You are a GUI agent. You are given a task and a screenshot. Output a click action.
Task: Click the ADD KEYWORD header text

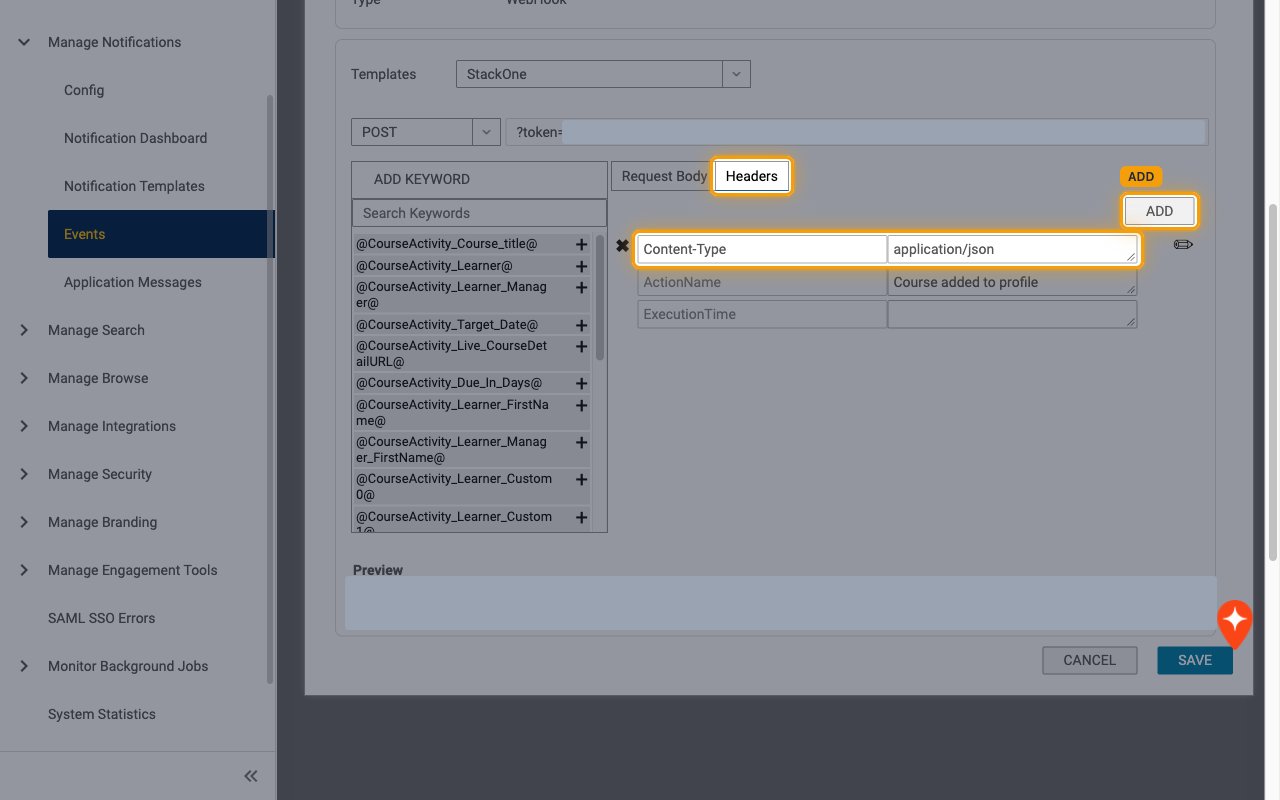click(422, 179)
